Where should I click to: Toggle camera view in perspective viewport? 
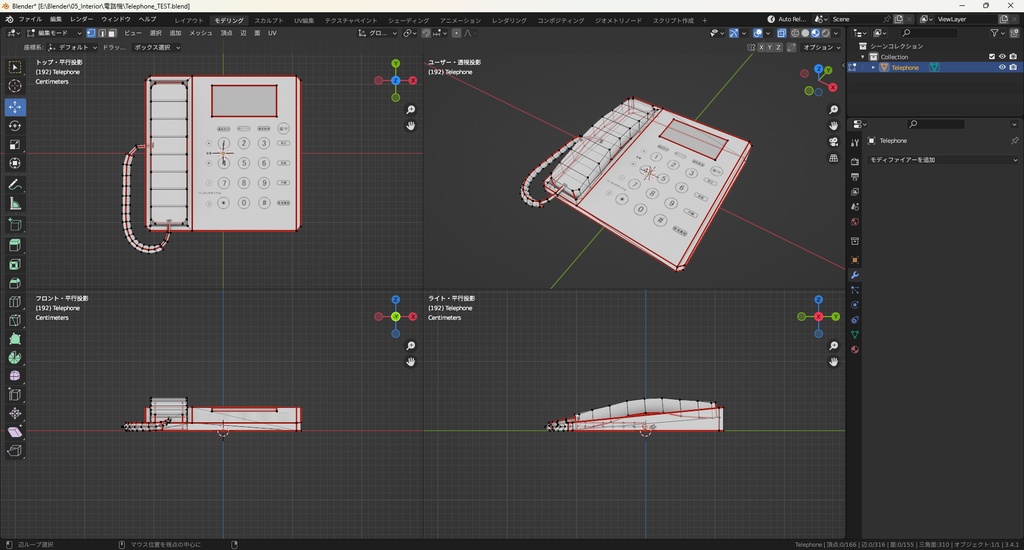tap(833, 142)
